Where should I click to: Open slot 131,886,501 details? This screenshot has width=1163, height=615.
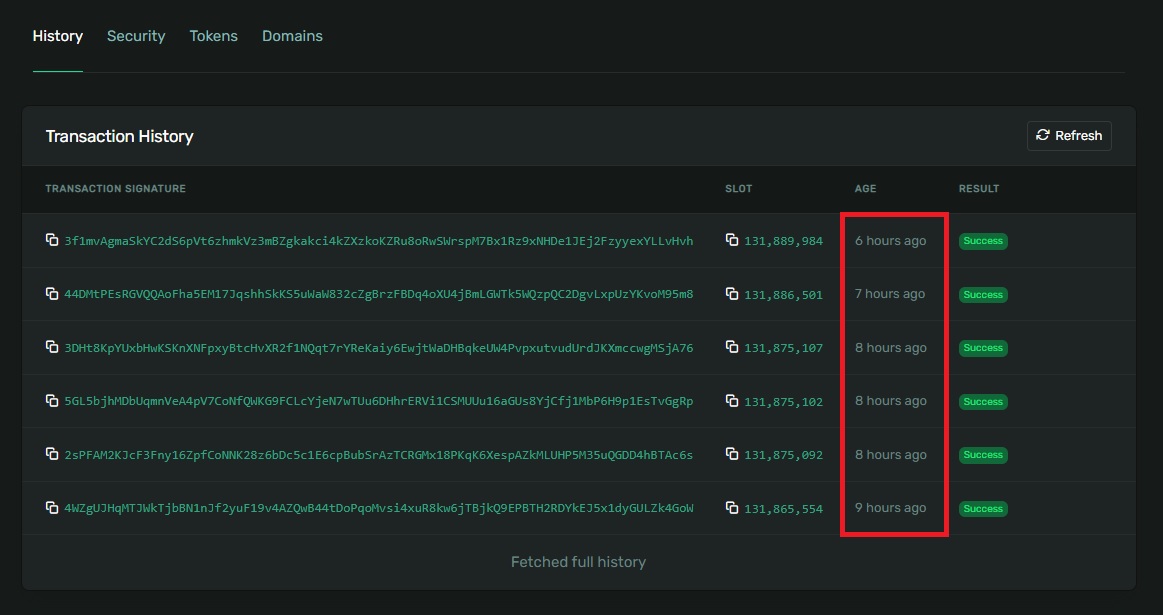[783, 295]
